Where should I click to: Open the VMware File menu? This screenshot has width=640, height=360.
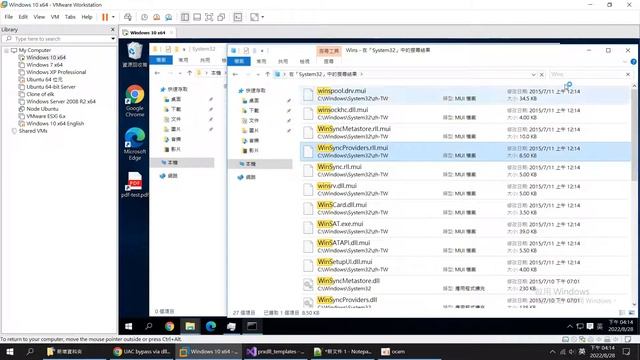[9, 17]
